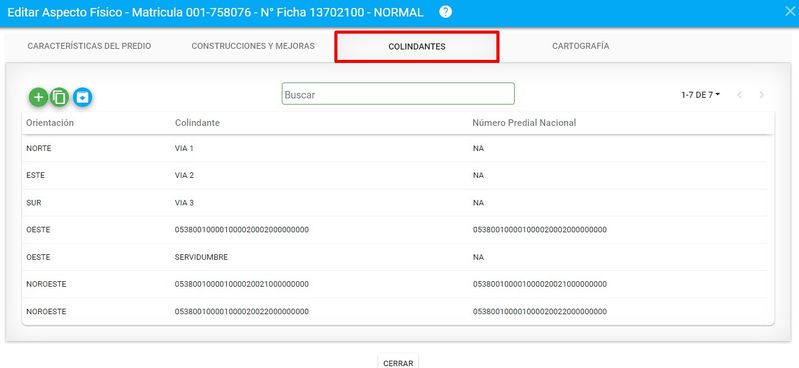Sort by Colindante column header

[x=197, y=123]
